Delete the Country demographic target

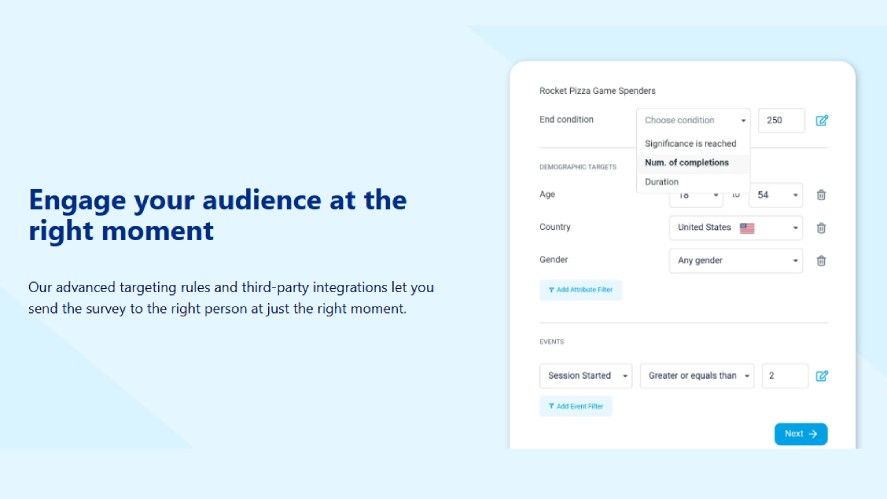[821, 228]
